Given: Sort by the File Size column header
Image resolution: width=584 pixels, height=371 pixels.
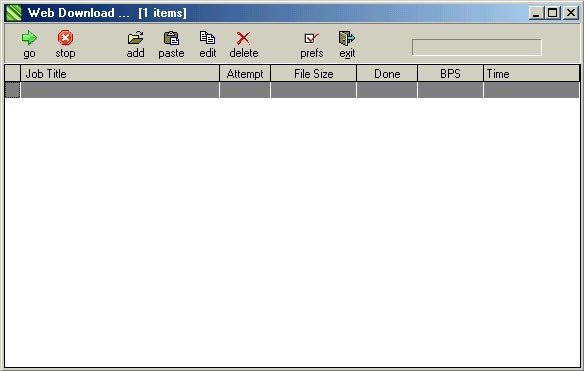Looking at the screenshot, I should (x=313, y=74).
